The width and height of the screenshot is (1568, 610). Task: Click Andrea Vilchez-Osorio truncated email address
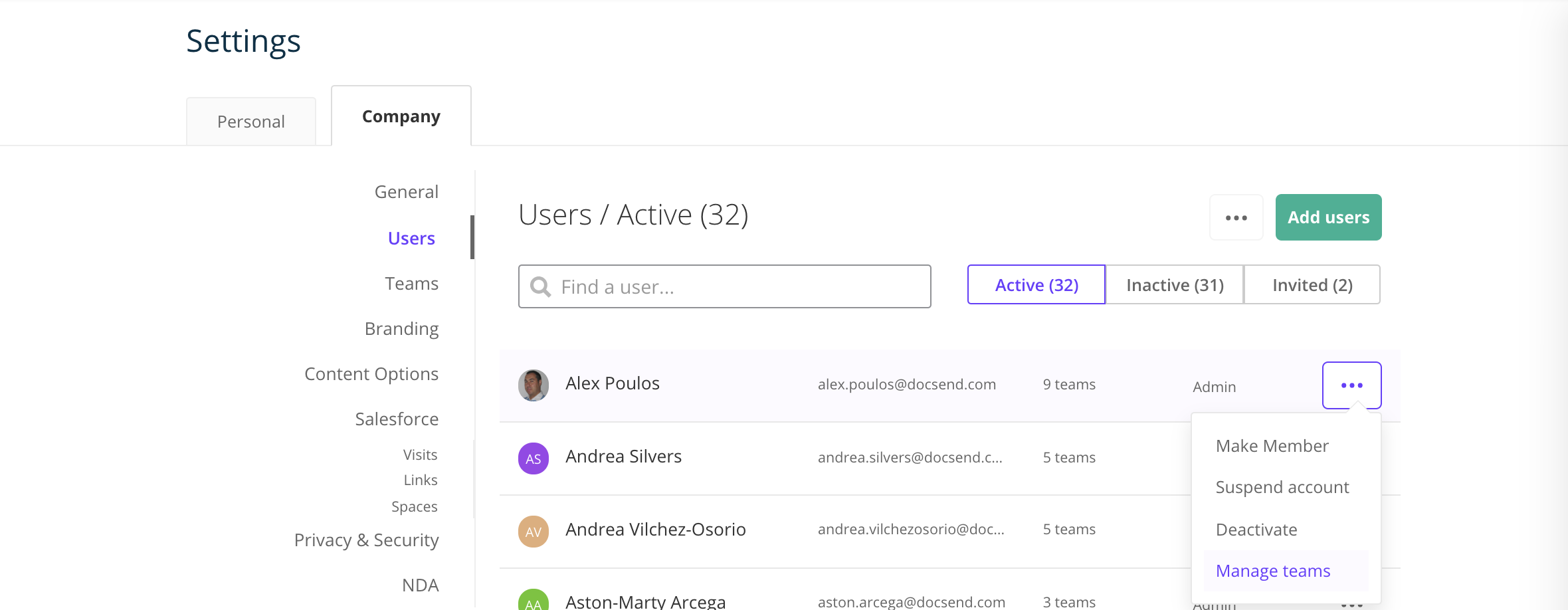pos(911,529)
